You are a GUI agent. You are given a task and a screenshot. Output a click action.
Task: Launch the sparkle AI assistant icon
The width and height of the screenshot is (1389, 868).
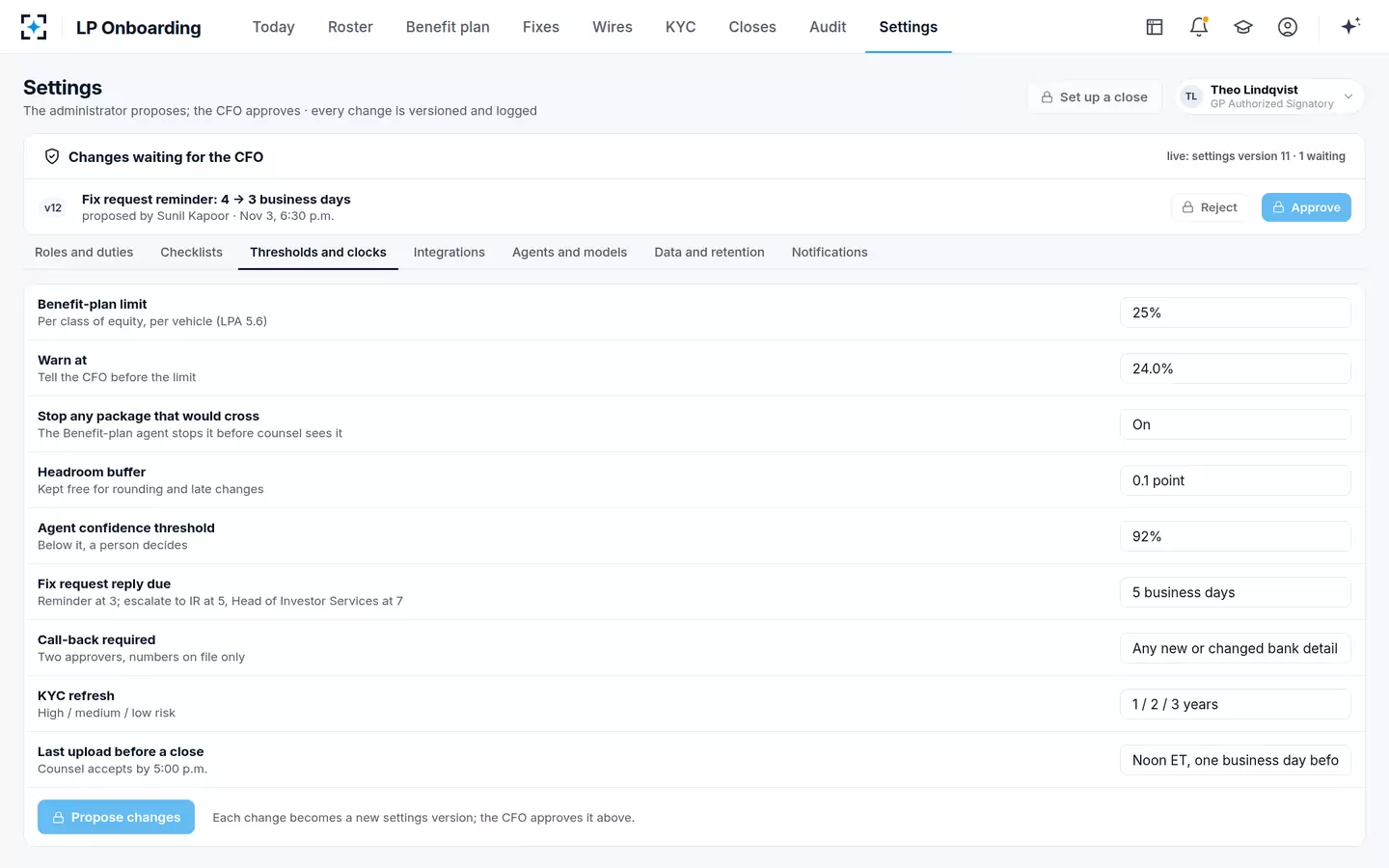pos(1350,26)
